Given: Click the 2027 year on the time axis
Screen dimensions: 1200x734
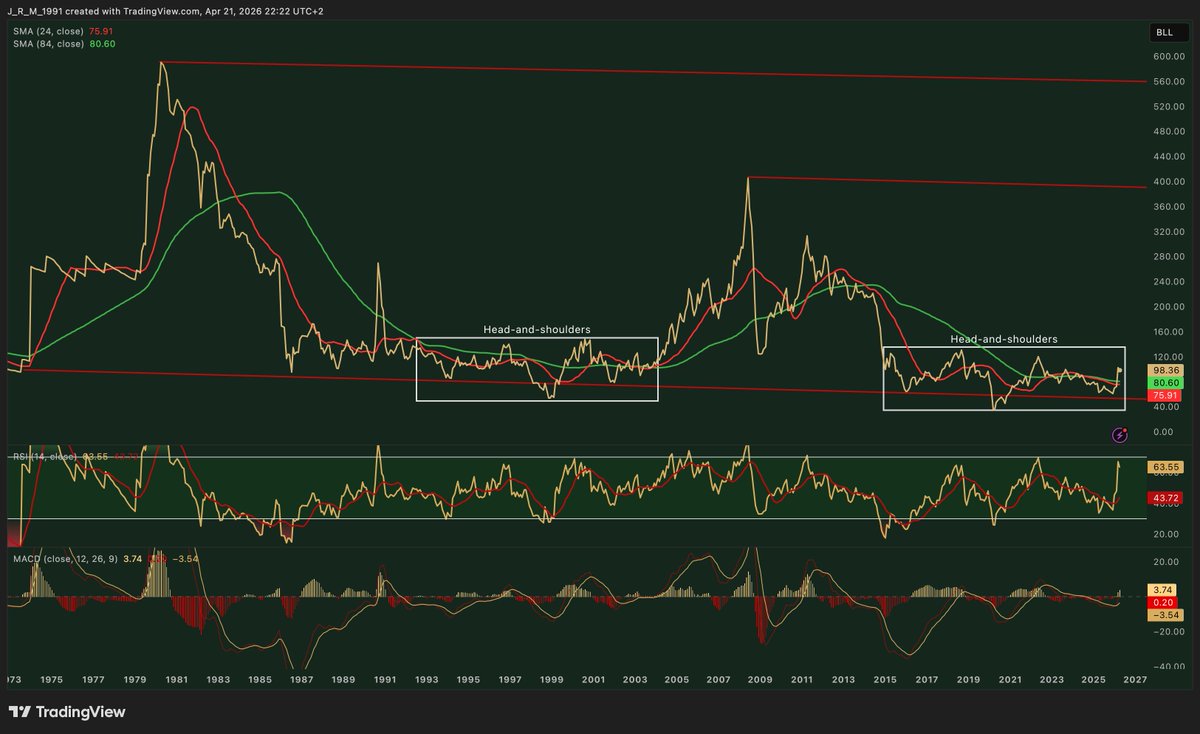Looking at the screenshot, I should pyautogui.click(x=1134, y=680).
